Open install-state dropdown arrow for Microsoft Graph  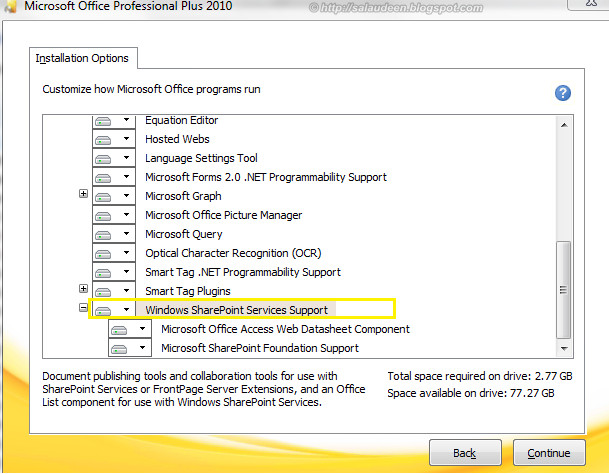(126, 195)
